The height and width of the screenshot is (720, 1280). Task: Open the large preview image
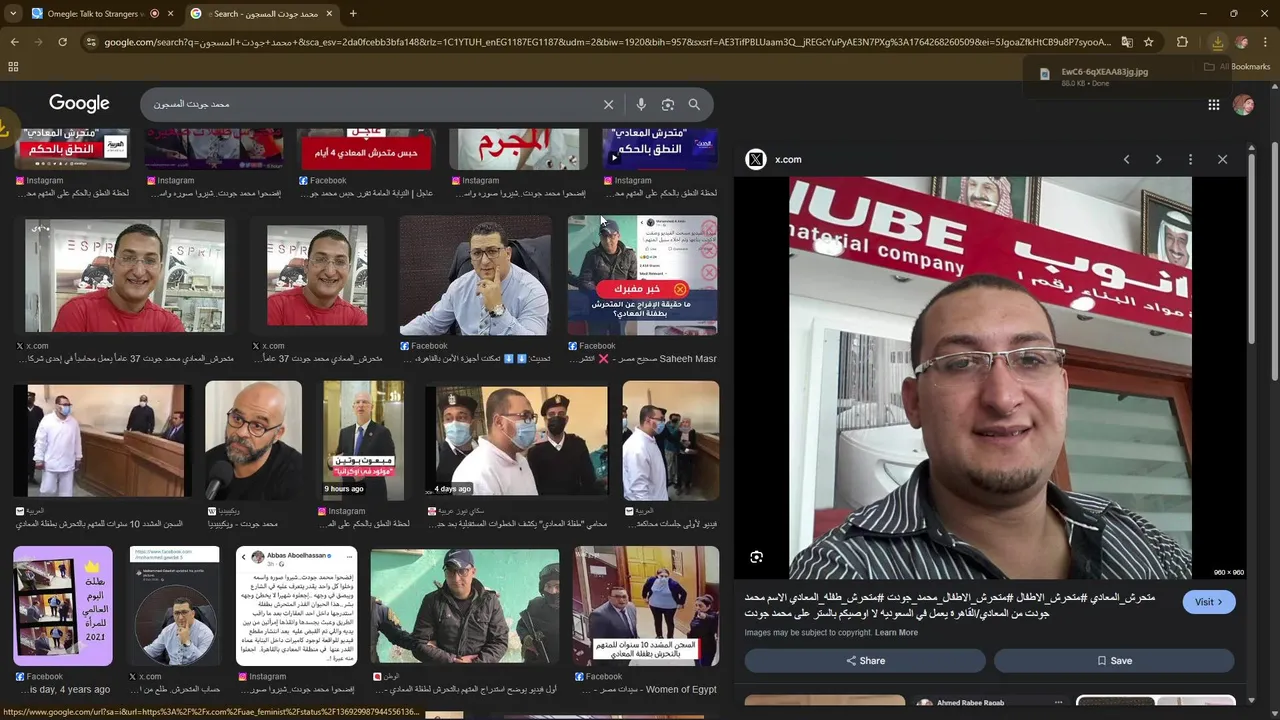coord(990,378)
